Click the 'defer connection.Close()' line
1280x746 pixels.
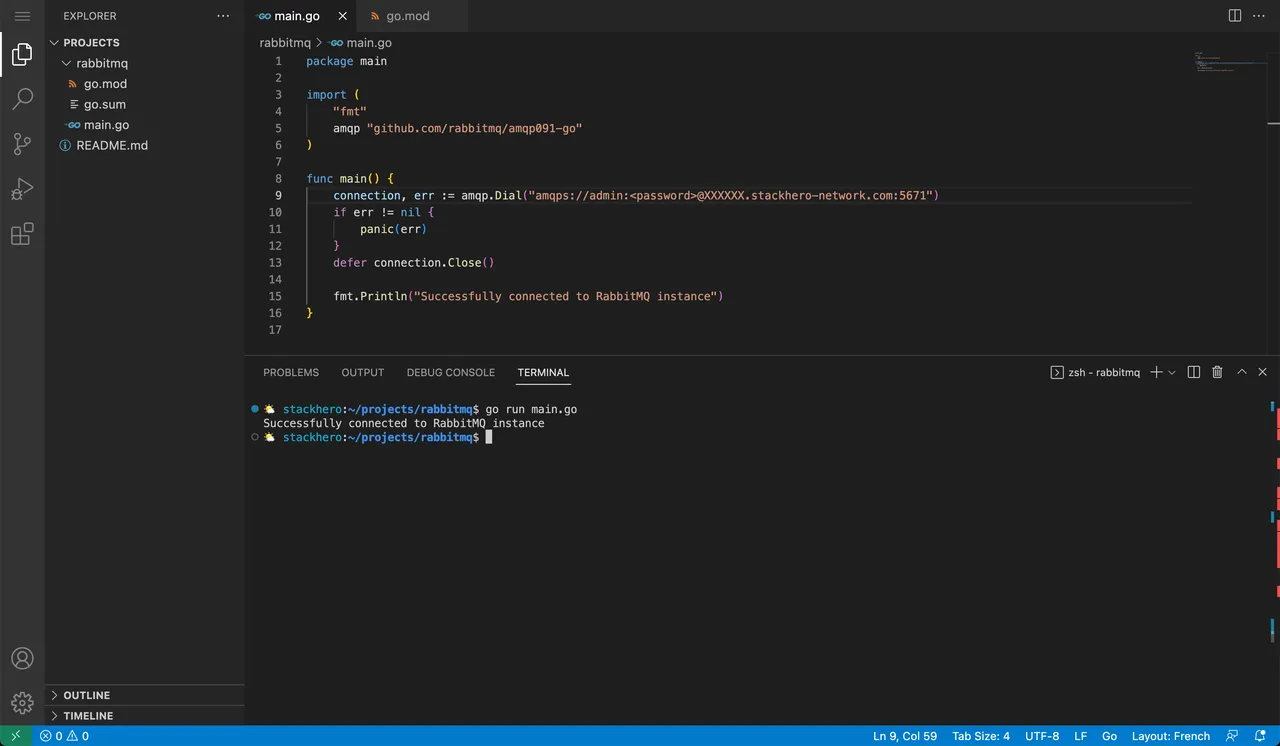tap(414, 262)
